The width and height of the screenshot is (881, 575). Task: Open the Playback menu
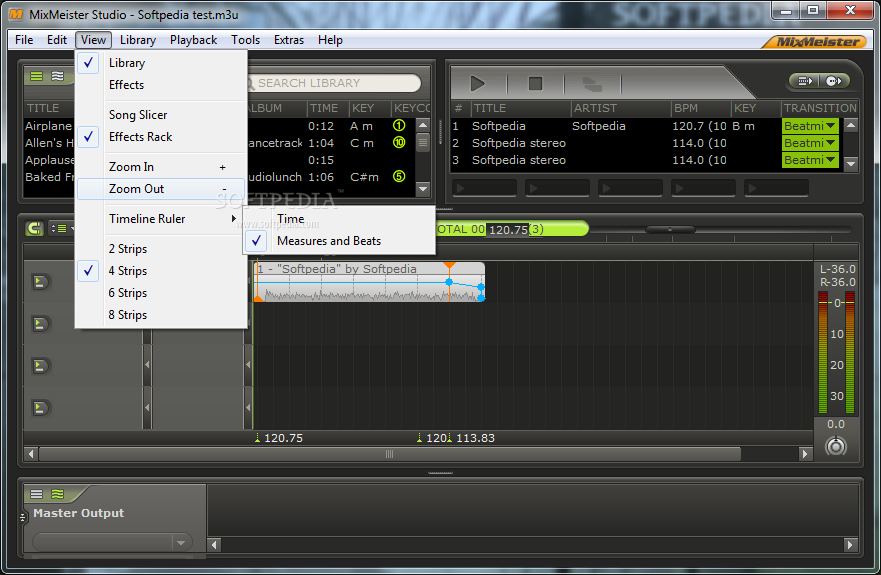[193, 40]
